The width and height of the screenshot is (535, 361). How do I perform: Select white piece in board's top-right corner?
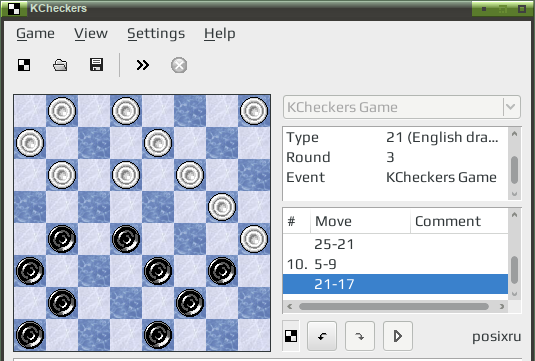(254, 111)
